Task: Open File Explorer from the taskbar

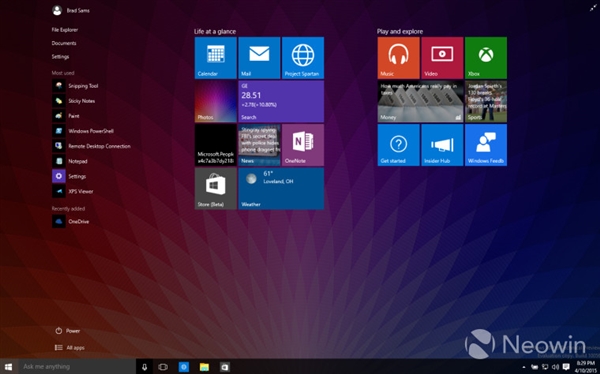Action: coord(204,367)
